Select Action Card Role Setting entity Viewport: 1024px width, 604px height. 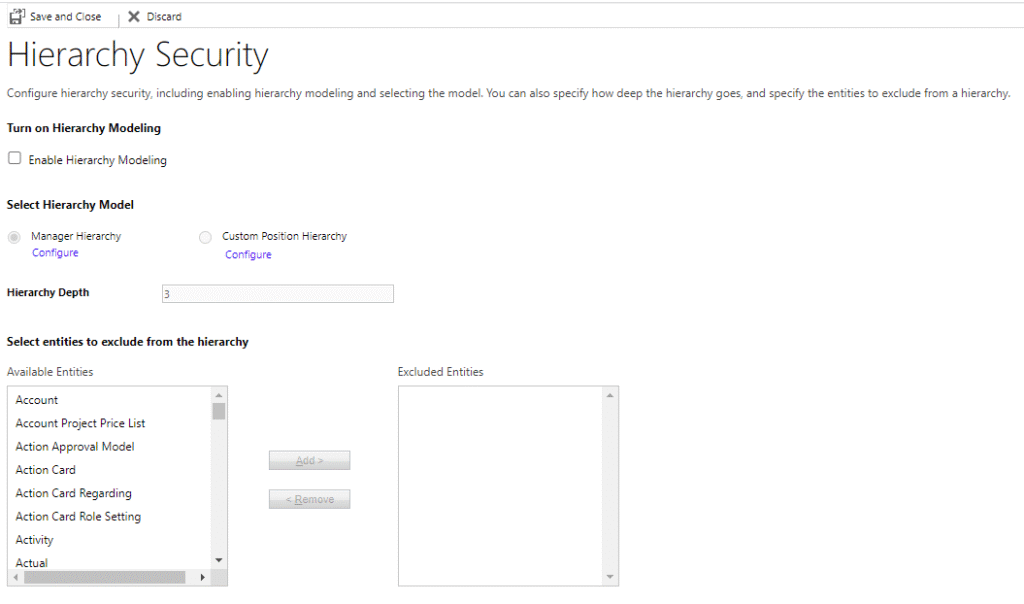coord(78,517)
